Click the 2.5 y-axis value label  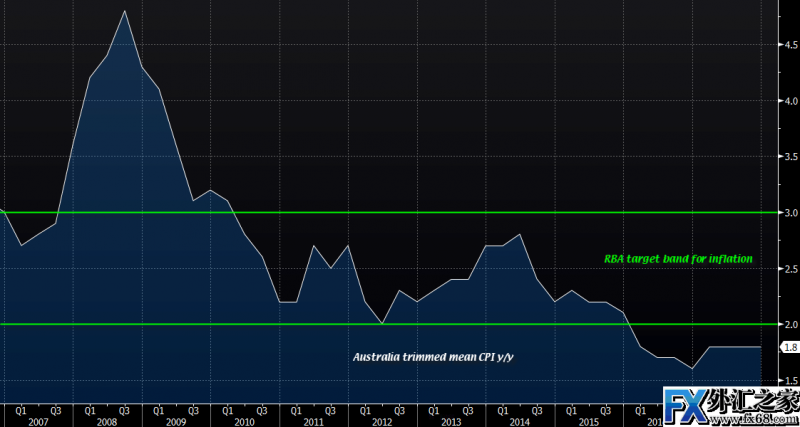tap(789, 269)
